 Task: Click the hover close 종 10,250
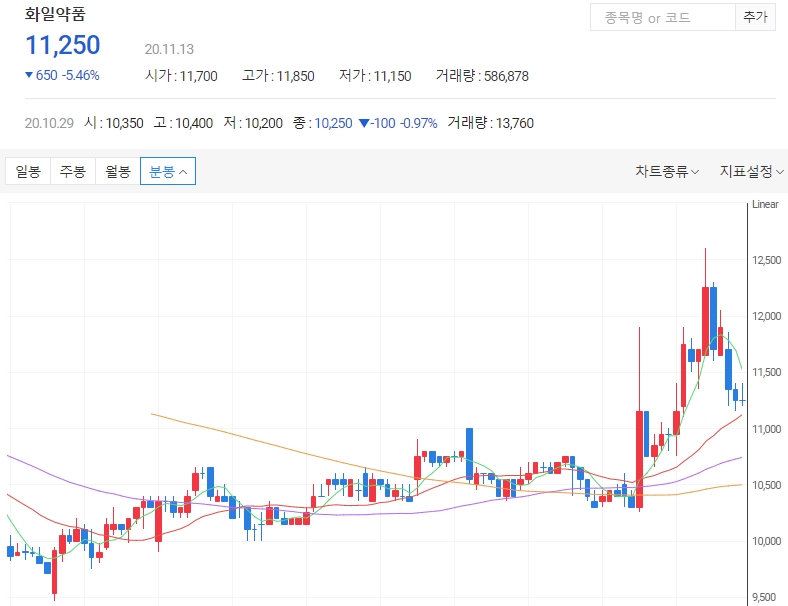point(323,123)
